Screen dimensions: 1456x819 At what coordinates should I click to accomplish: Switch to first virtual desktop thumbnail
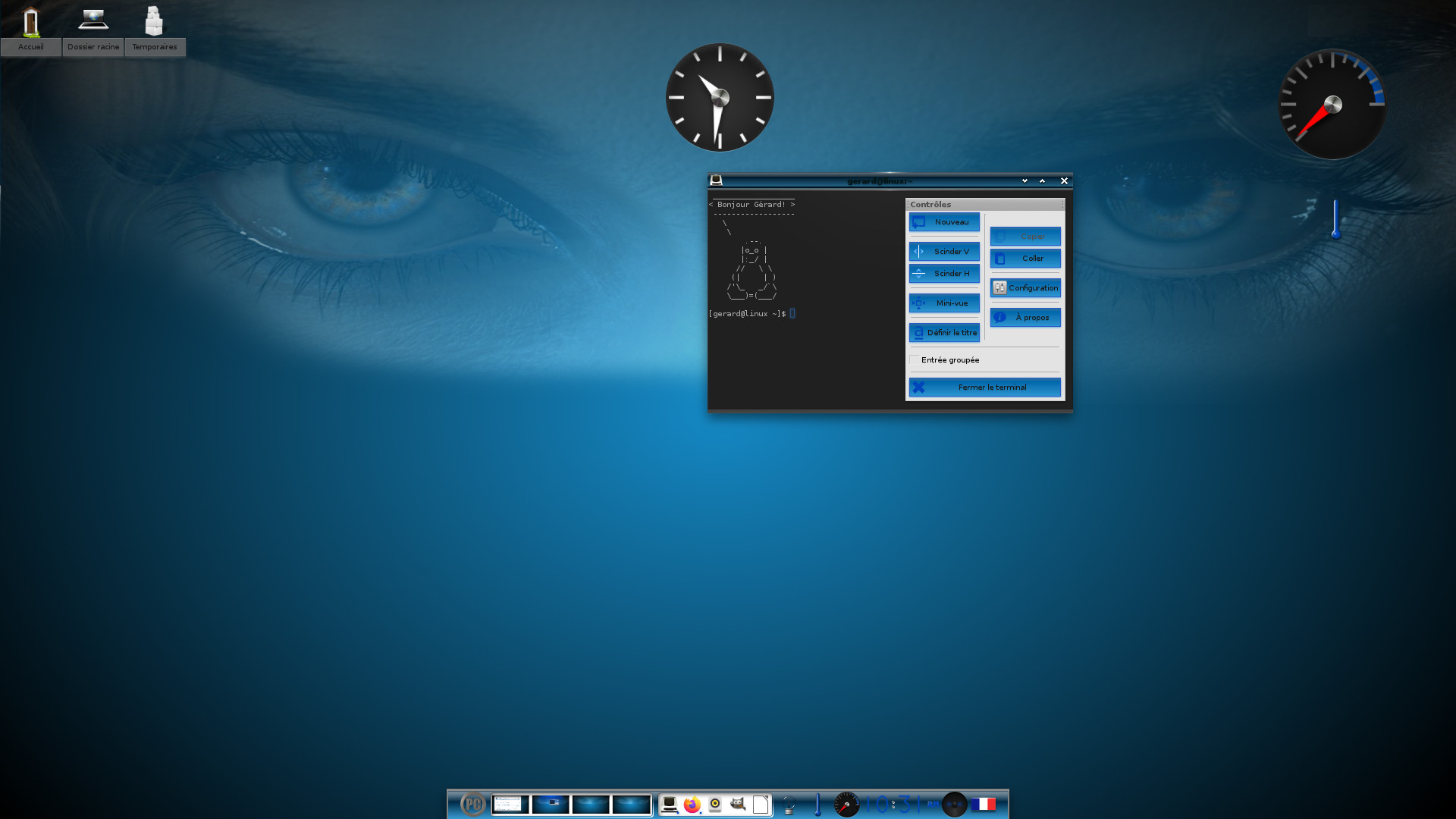point(510,804)
